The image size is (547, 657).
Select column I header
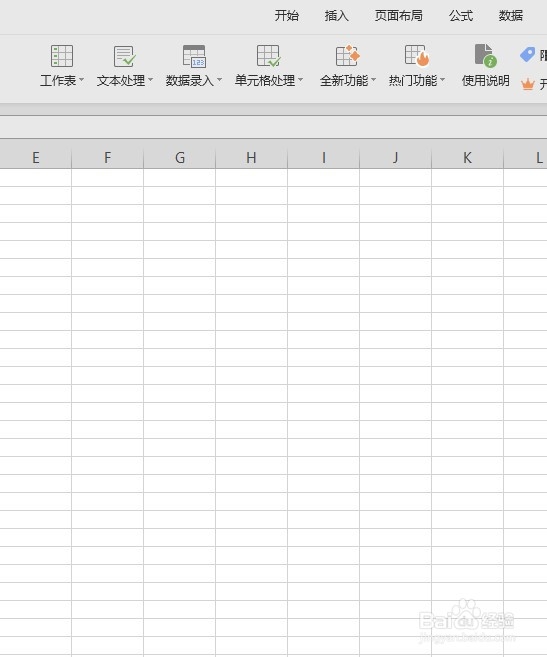click(324, 158)
